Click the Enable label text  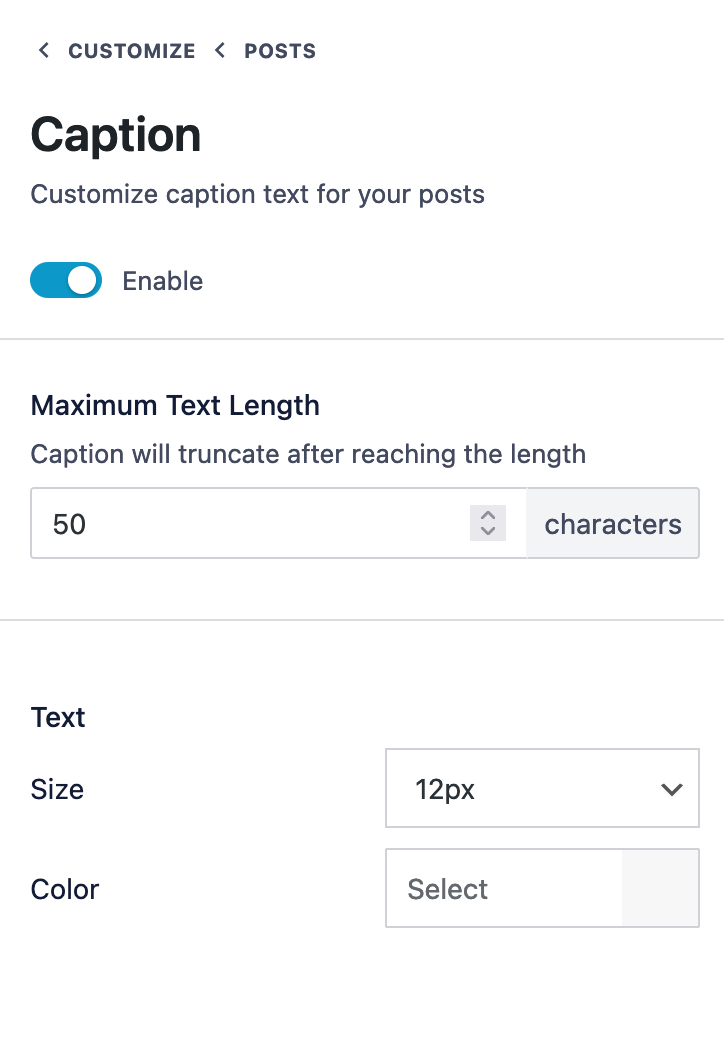point(162,281)
